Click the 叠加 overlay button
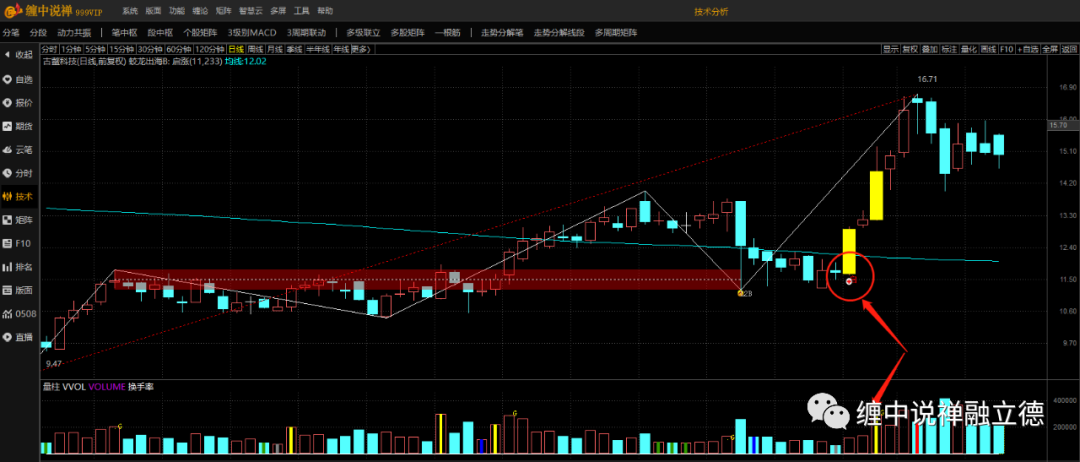 (x=929, y=49)
